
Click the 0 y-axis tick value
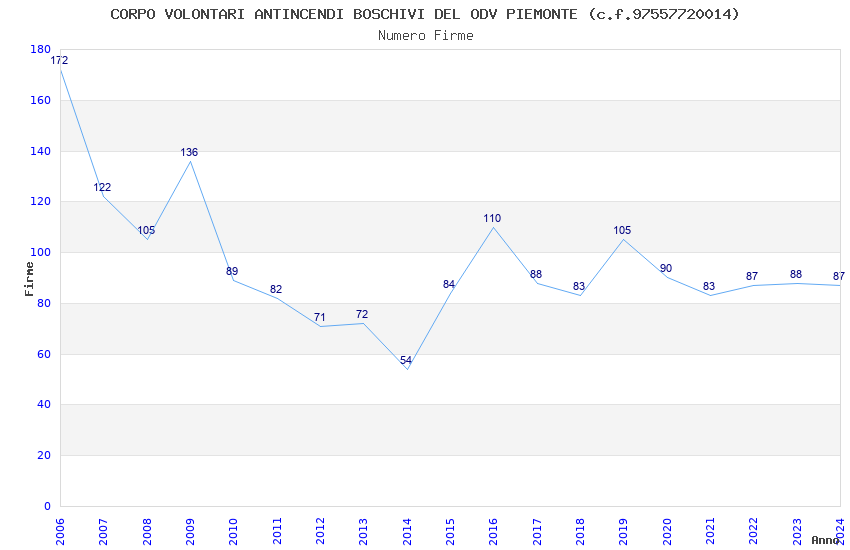[x=48, y=506]
